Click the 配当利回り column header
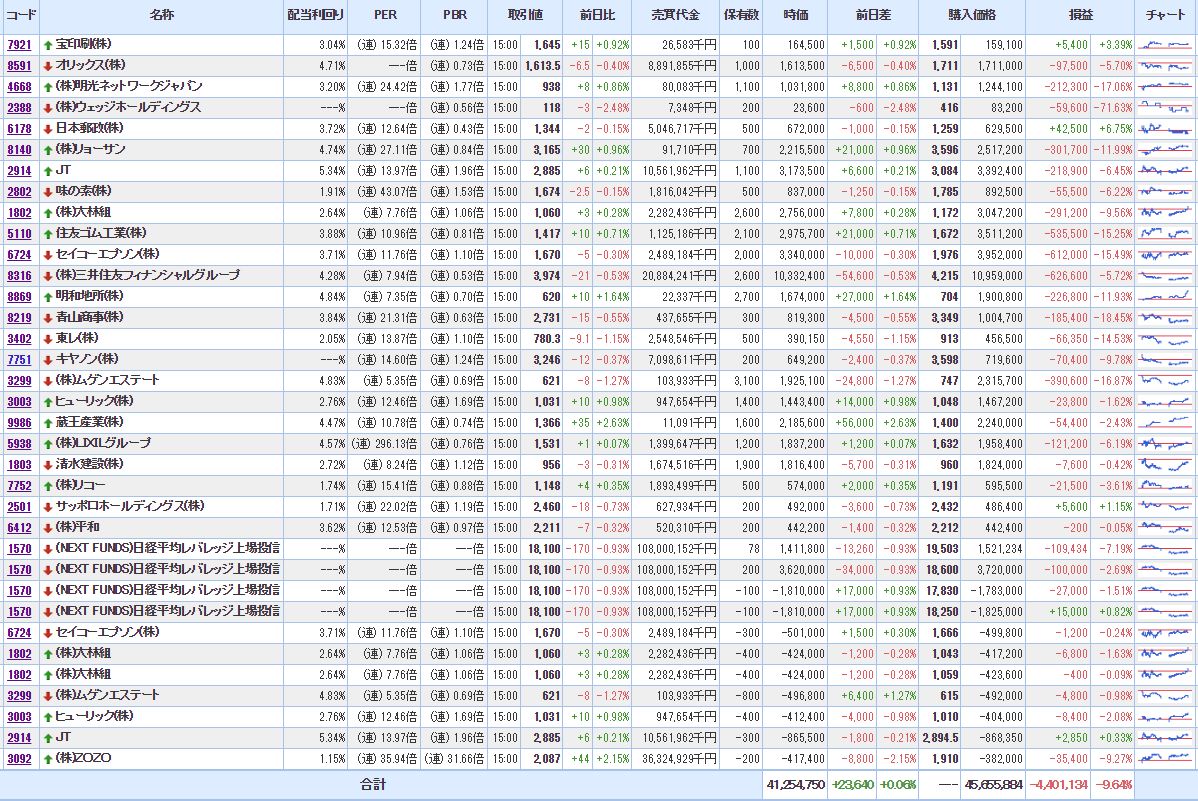This screenshot has width=1198, height=801. point(315,16)
